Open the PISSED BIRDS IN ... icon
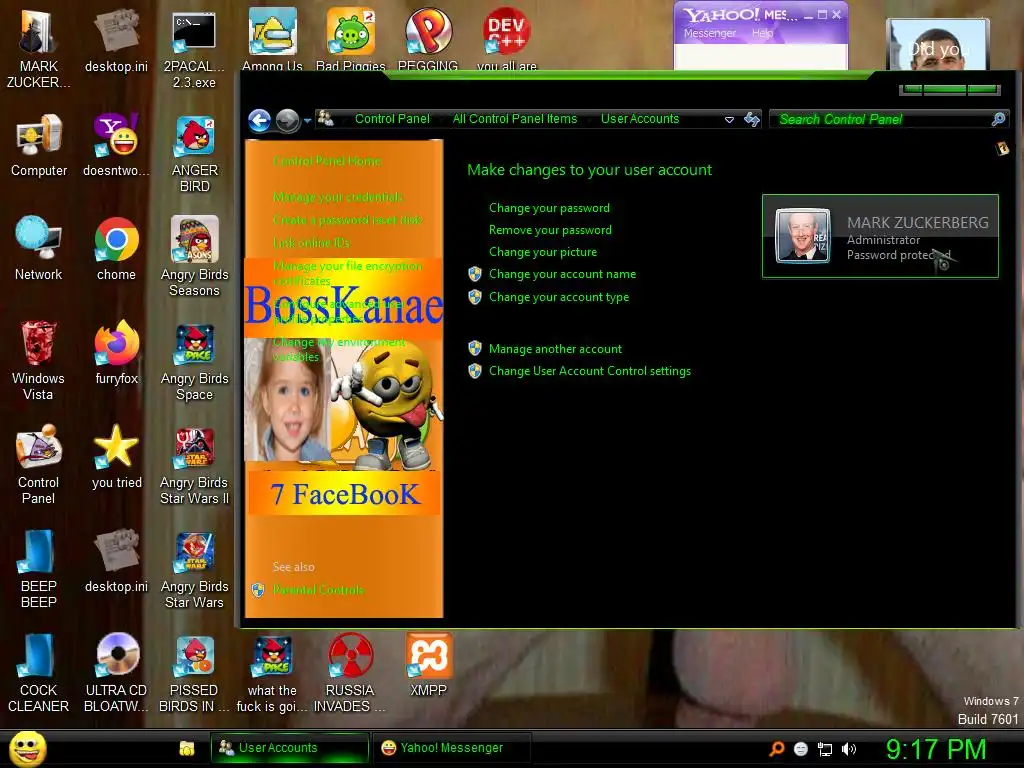 (194, 673)
